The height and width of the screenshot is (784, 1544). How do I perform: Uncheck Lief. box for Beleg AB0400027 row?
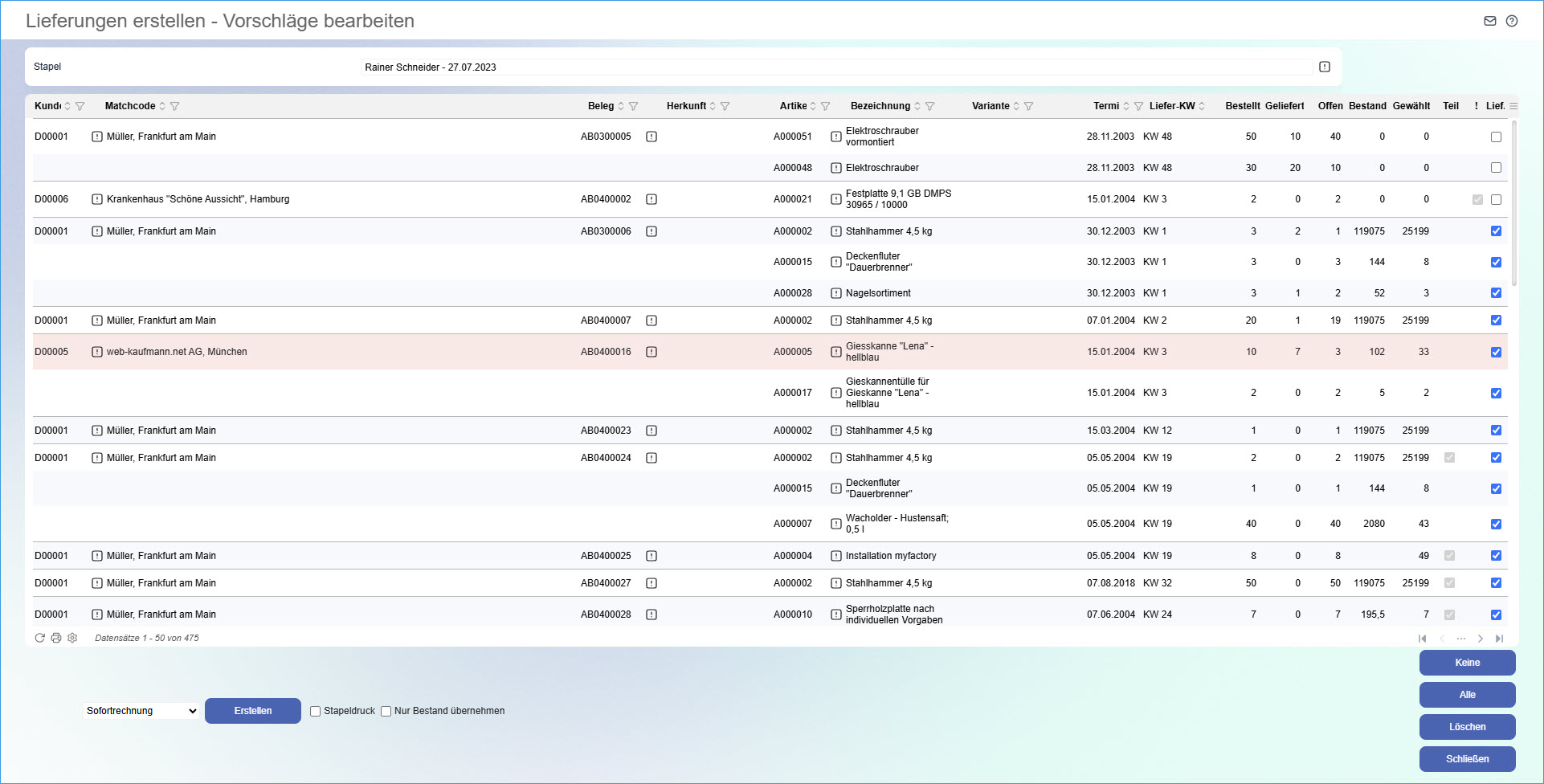(x=1496, y=583)
